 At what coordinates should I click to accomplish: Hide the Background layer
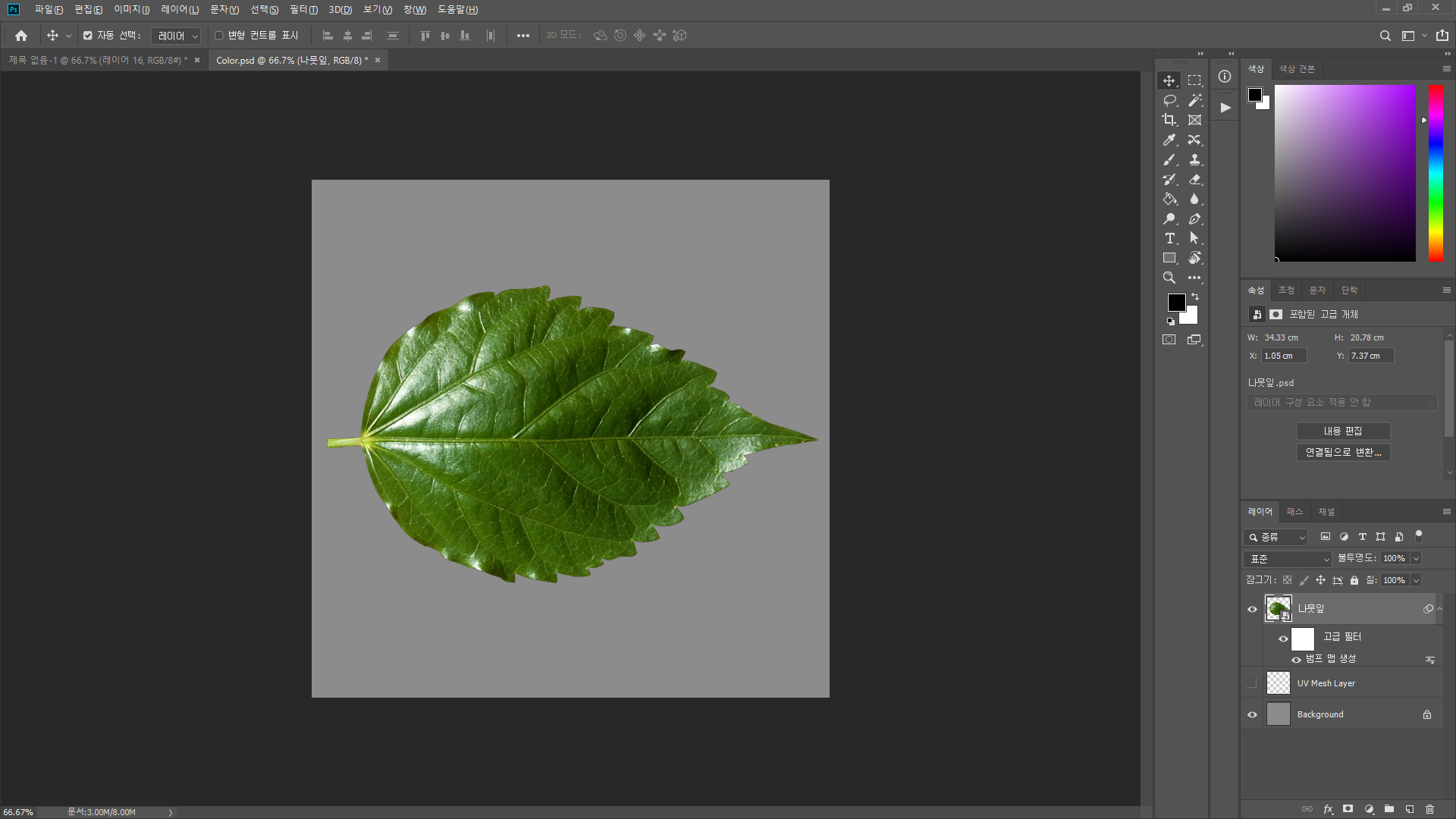1252,714
